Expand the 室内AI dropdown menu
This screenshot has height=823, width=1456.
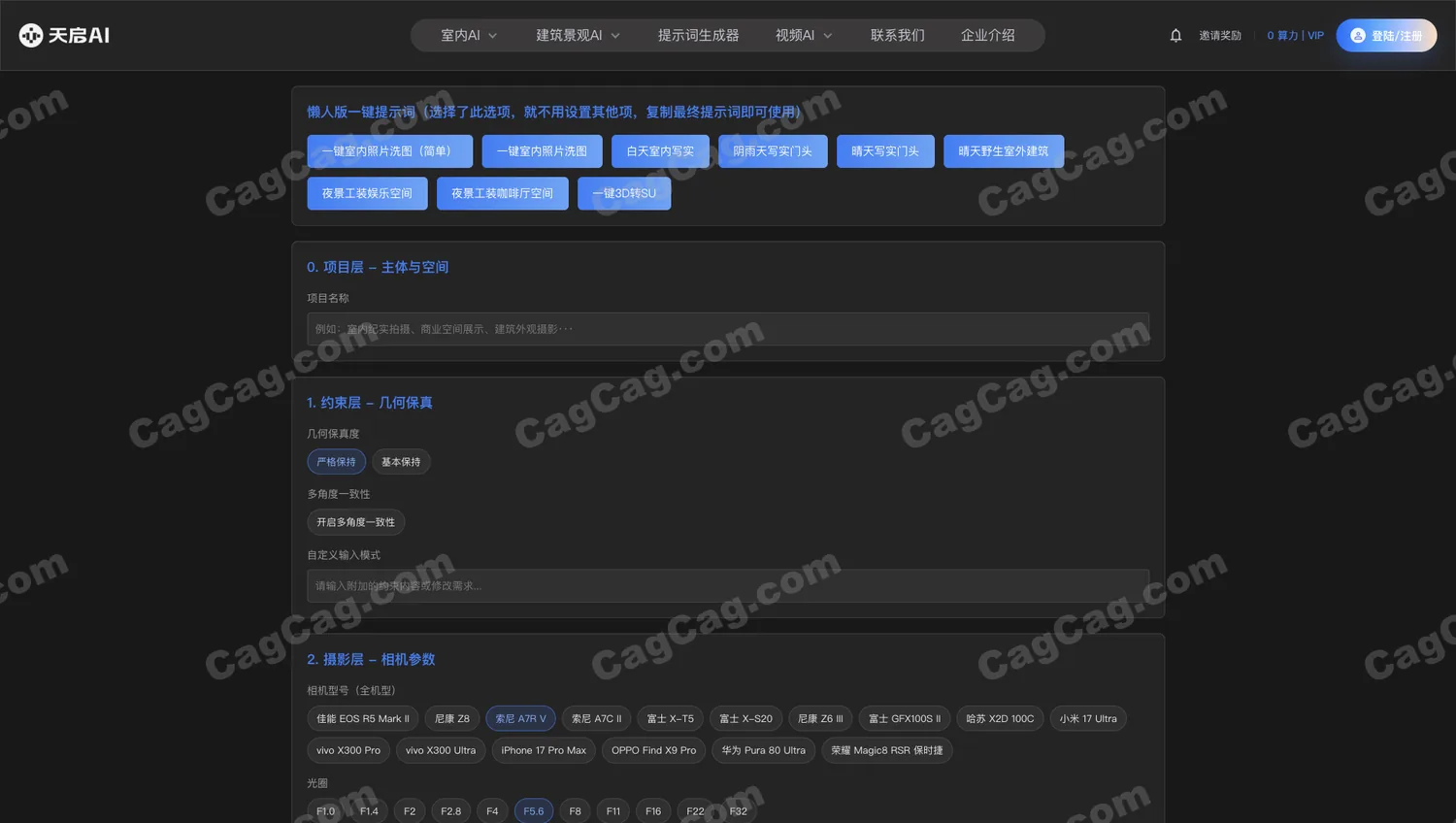point(469,35)
